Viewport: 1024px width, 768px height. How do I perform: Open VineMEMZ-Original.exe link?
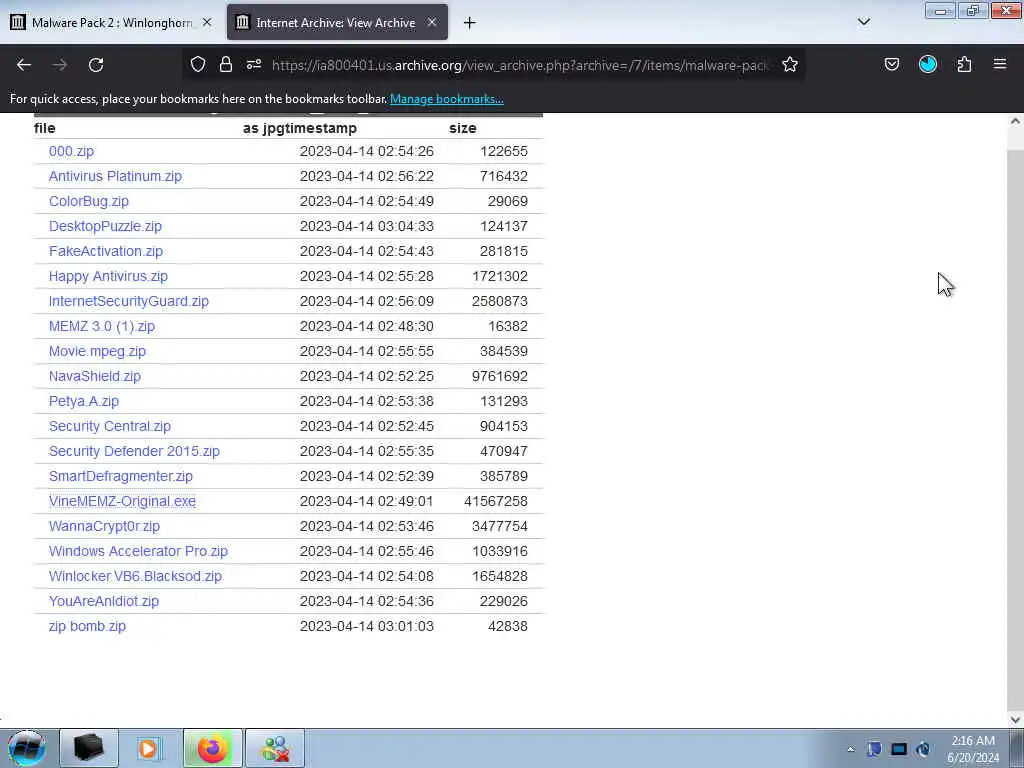tap(122, 502)
